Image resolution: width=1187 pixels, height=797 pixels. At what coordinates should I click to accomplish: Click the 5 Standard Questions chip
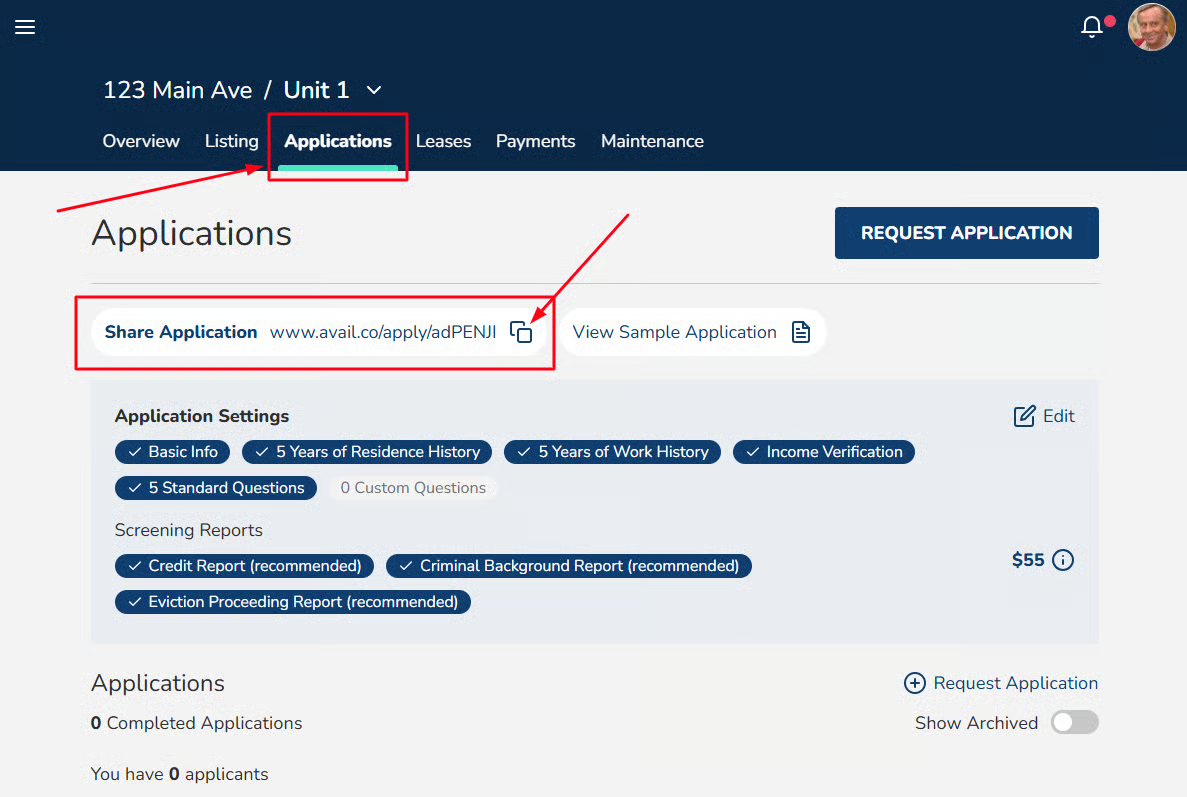tap(216, 488)
